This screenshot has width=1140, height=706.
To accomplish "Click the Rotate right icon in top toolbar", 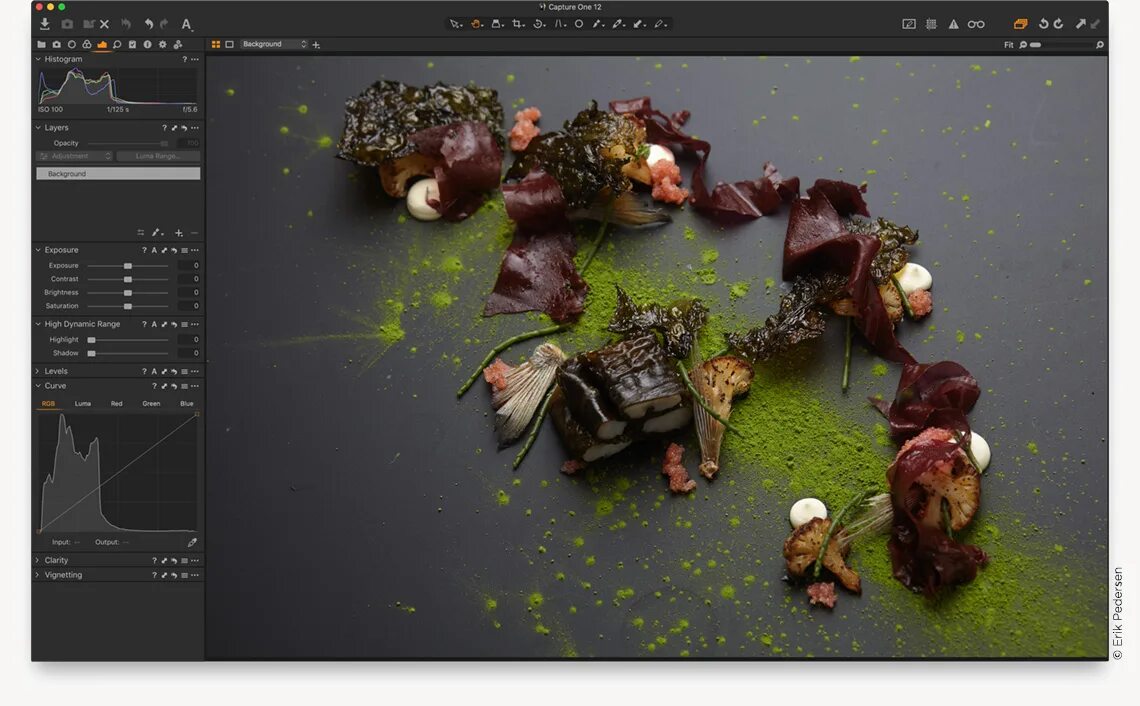I will (1059, 24).
